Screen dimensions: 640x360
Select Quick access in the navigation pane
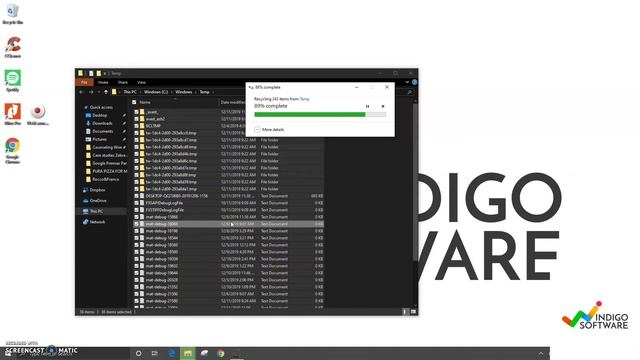pos(101,107)
